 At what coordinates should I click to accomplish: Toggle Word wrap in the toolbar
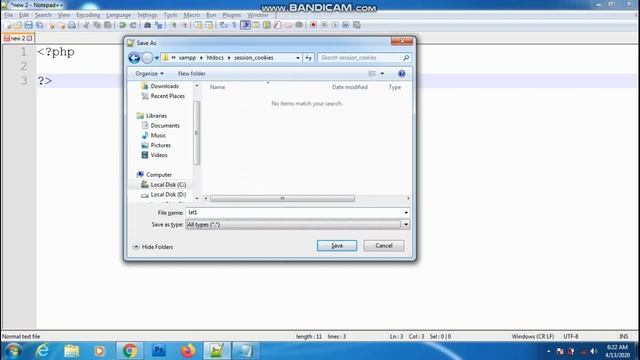(223, 25)
